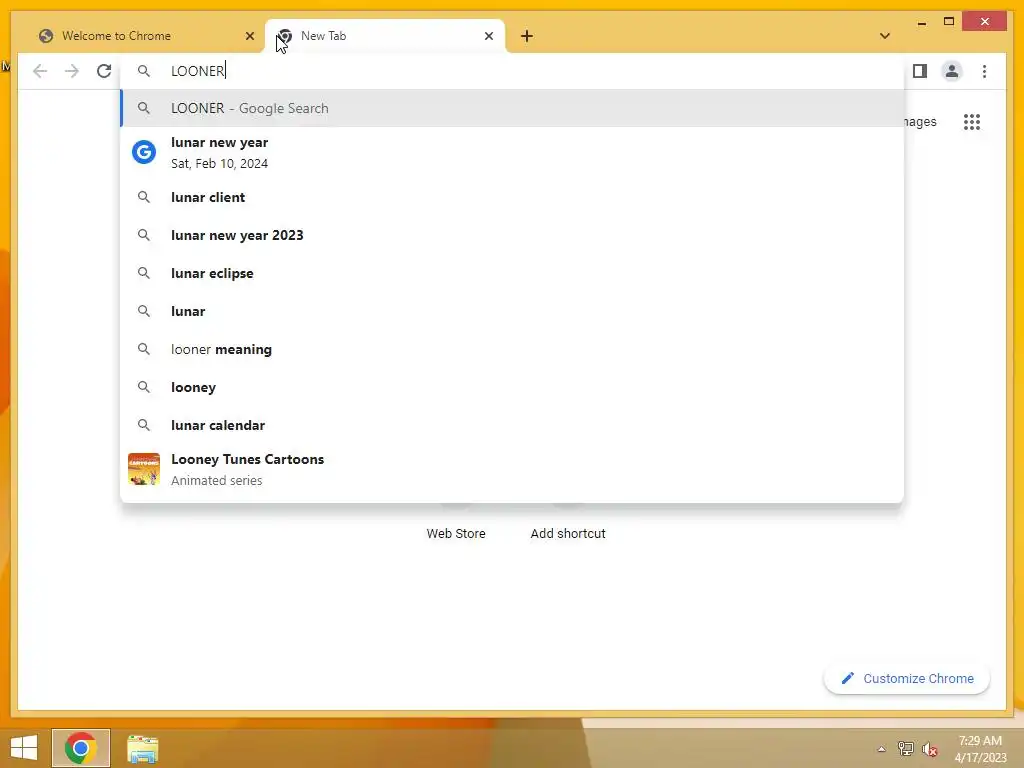Screen dimensions: 1024x768
Task: Select LOONER - Google Search suggestion
Action: point(512,108)
